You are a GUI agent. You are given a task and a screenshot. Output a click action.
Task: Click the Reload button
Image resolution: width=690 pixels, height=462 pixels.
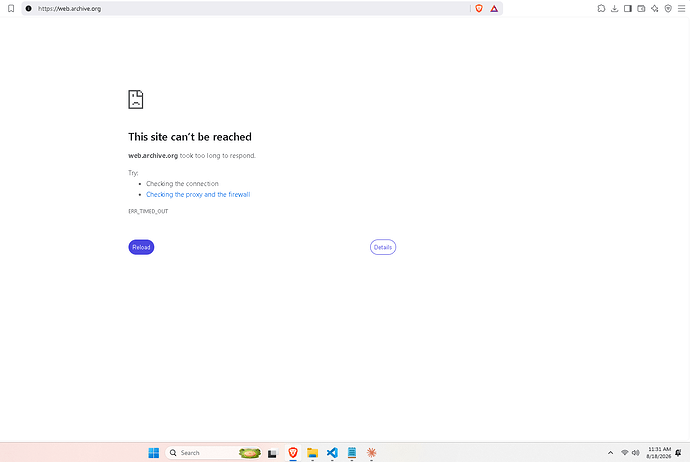pos(141,247)
